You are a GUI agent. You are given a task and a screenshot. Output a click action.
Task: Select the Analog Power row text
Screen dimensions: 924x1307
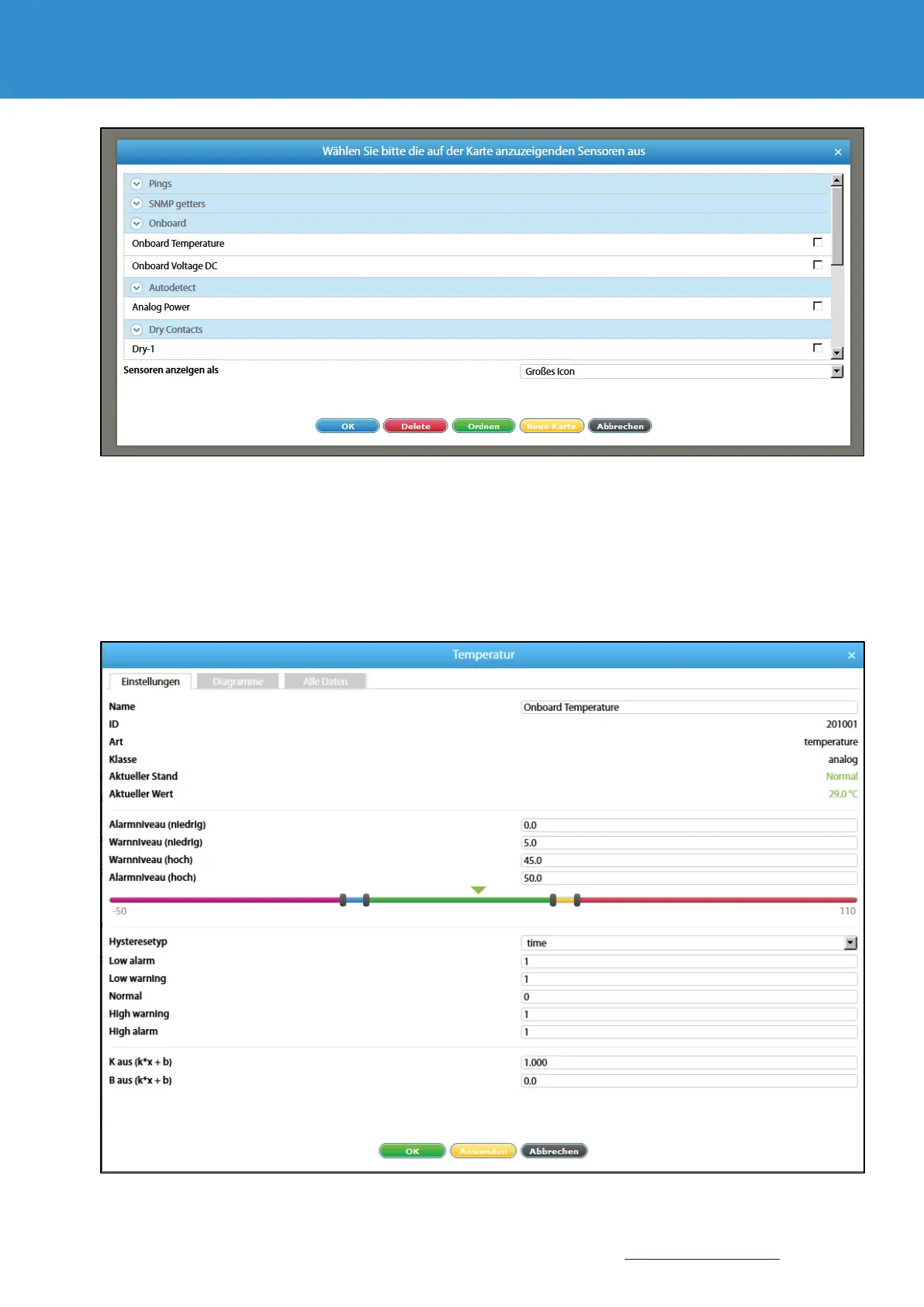pyautogui.click(x=161, y=307)
